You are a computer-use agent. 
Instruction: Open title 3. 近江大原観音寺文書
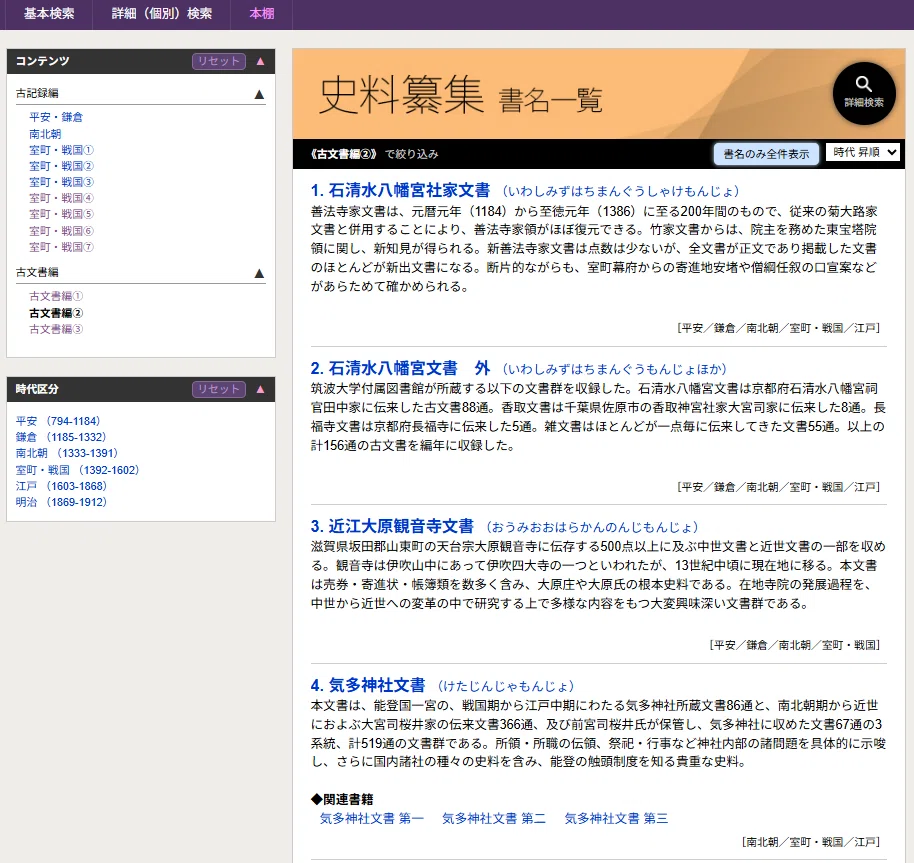pos(392,527)
